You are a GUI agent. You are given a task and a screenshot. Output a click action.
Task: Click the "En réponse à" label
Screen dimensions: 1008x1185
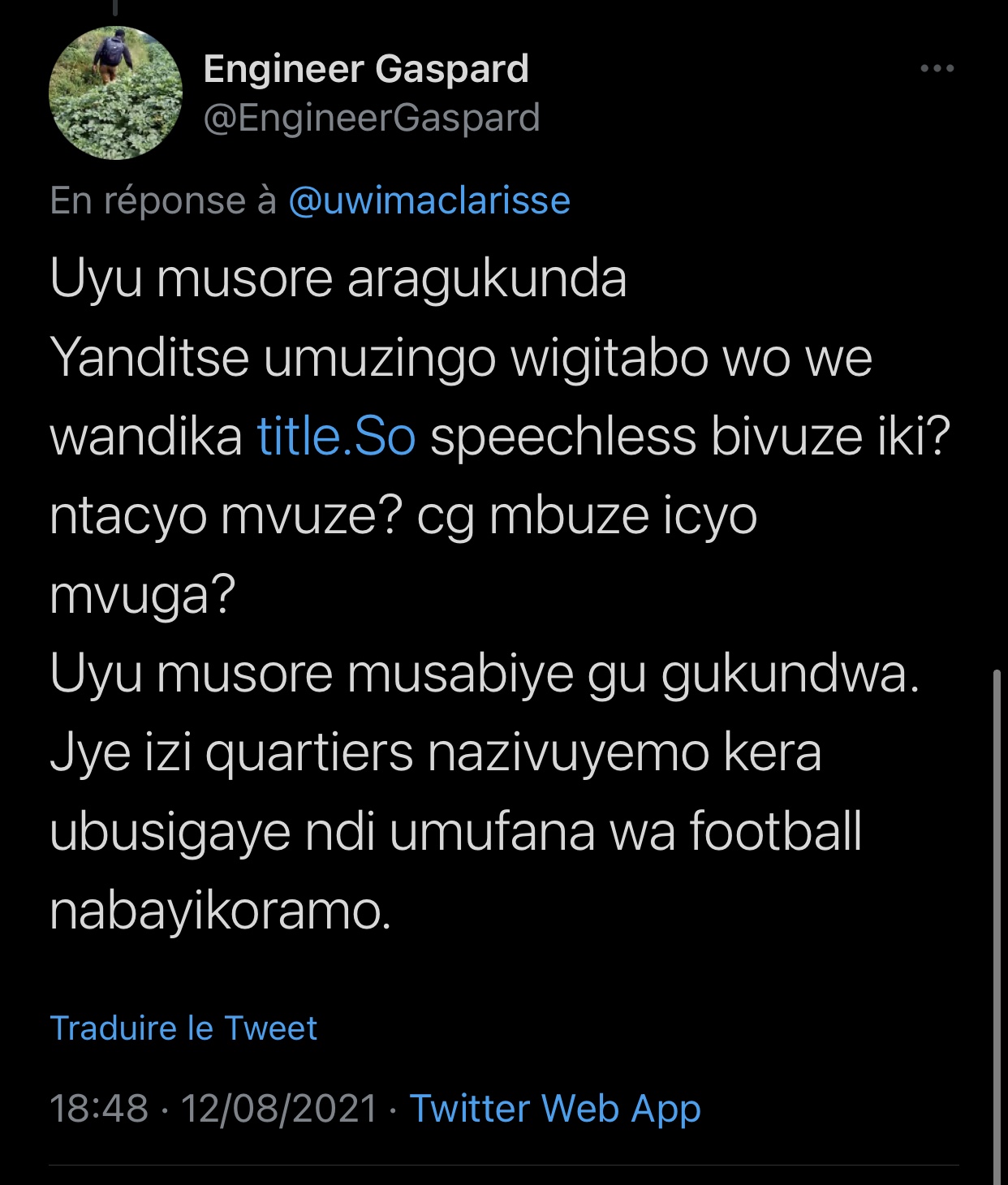pos(163,201)
